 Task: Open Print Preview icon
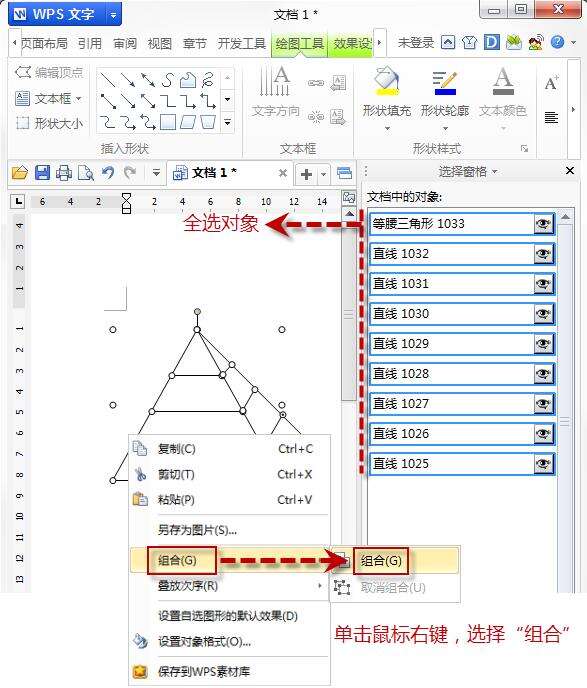(x=86, y=173)
